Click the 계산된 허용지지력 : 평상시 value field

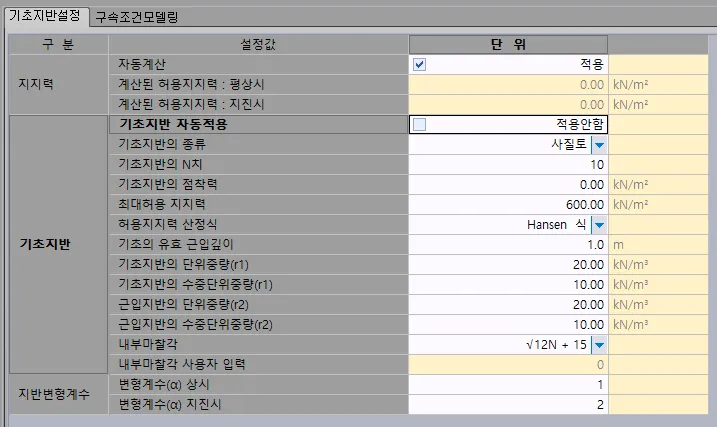[x=508, y=85]
